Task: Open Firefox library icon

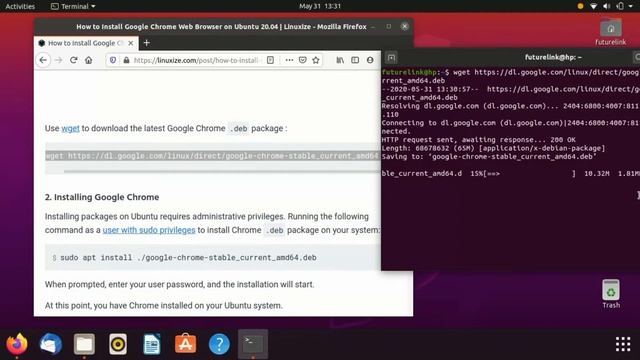Action: (340, 60)
